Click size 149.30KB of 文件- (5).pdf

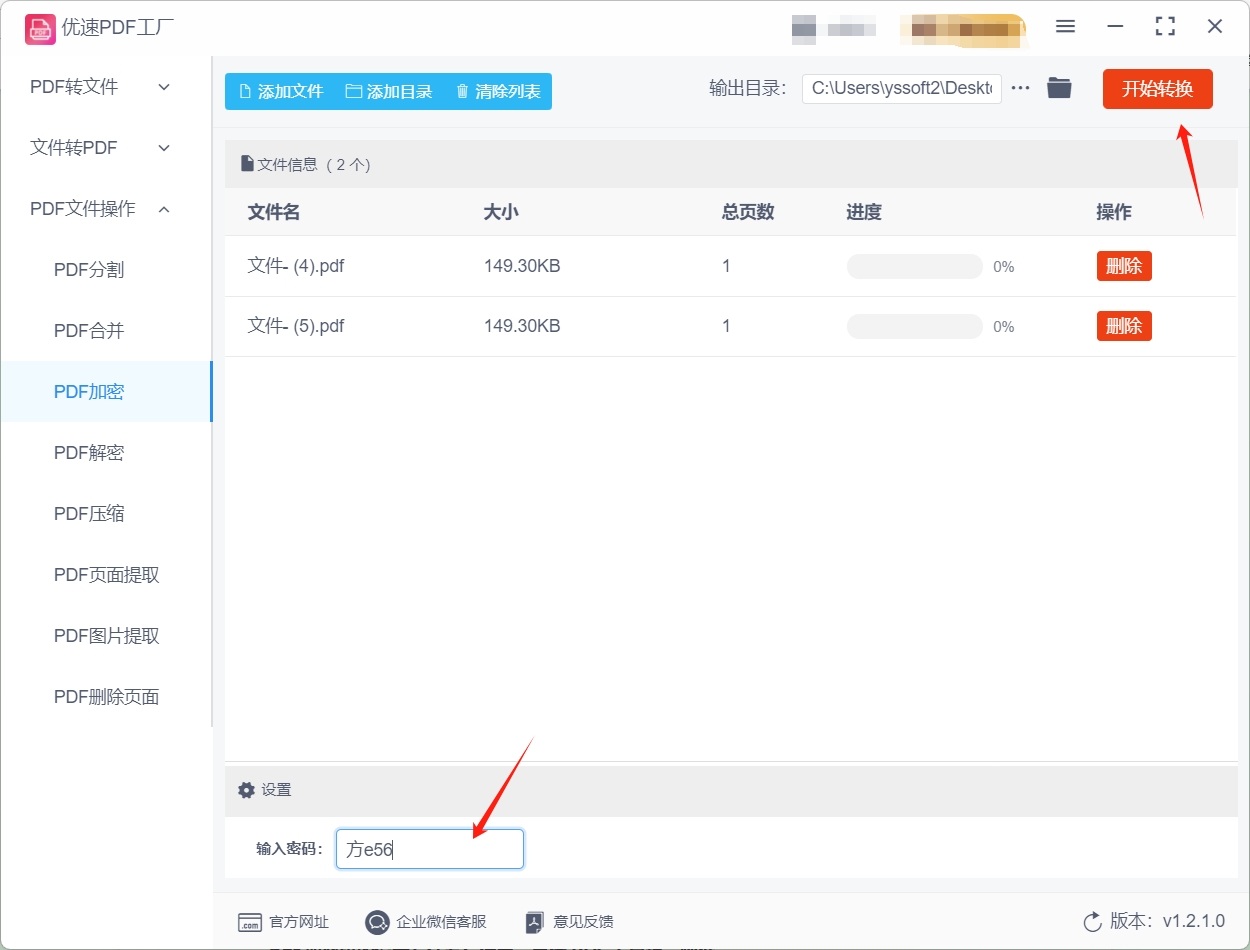click(x=522, y=326)
